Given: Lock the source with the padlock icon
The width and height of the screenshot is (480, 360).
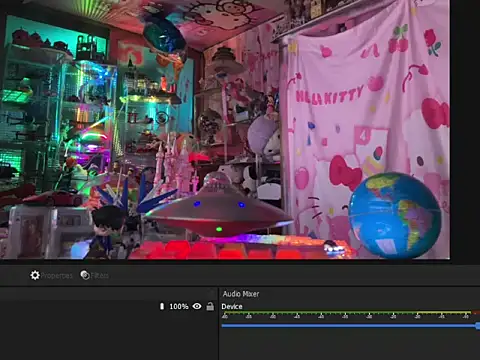Looking at the screenshot, I should point(210,306).
